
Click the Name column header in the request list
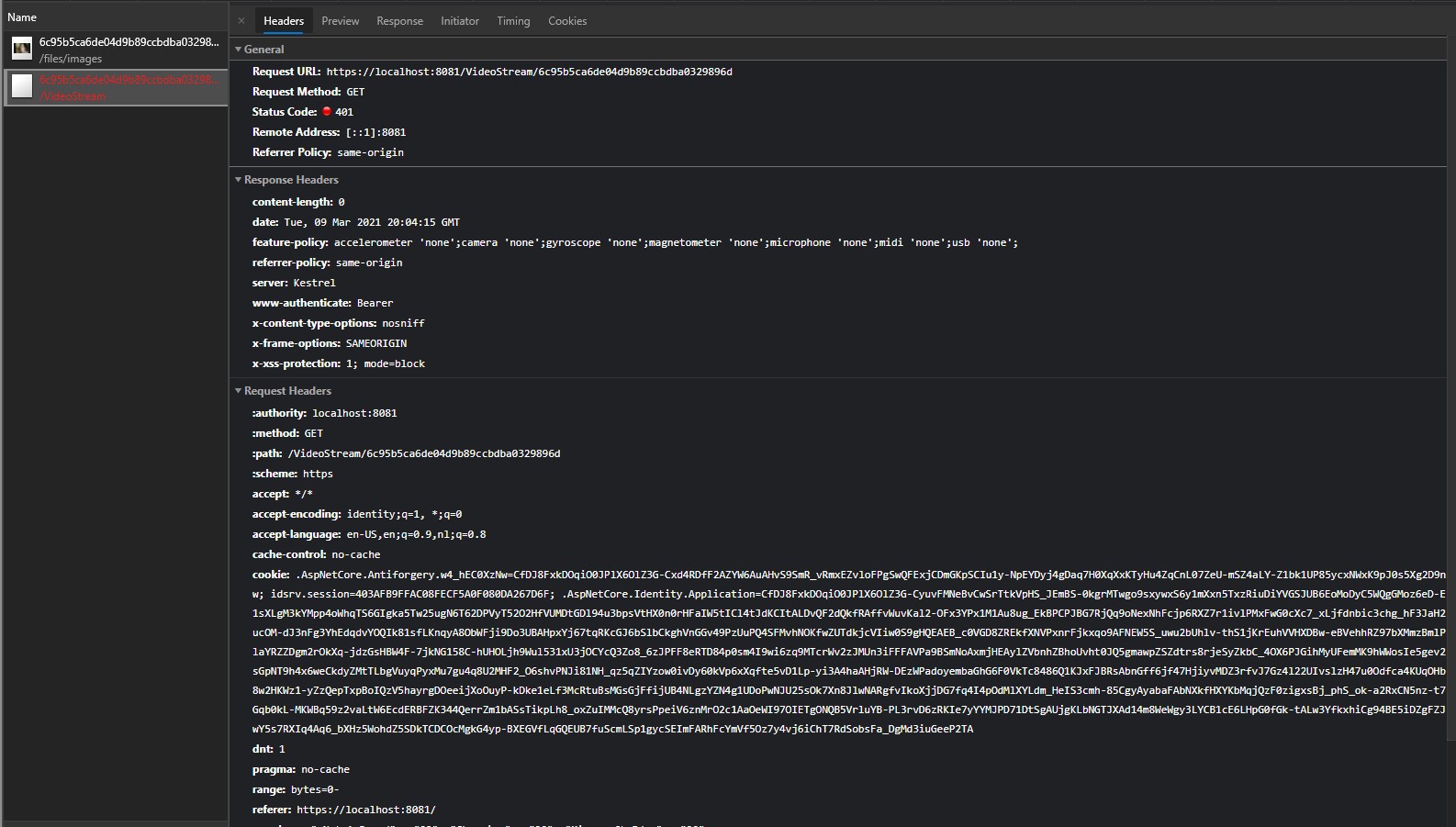[x=21, y=16]
